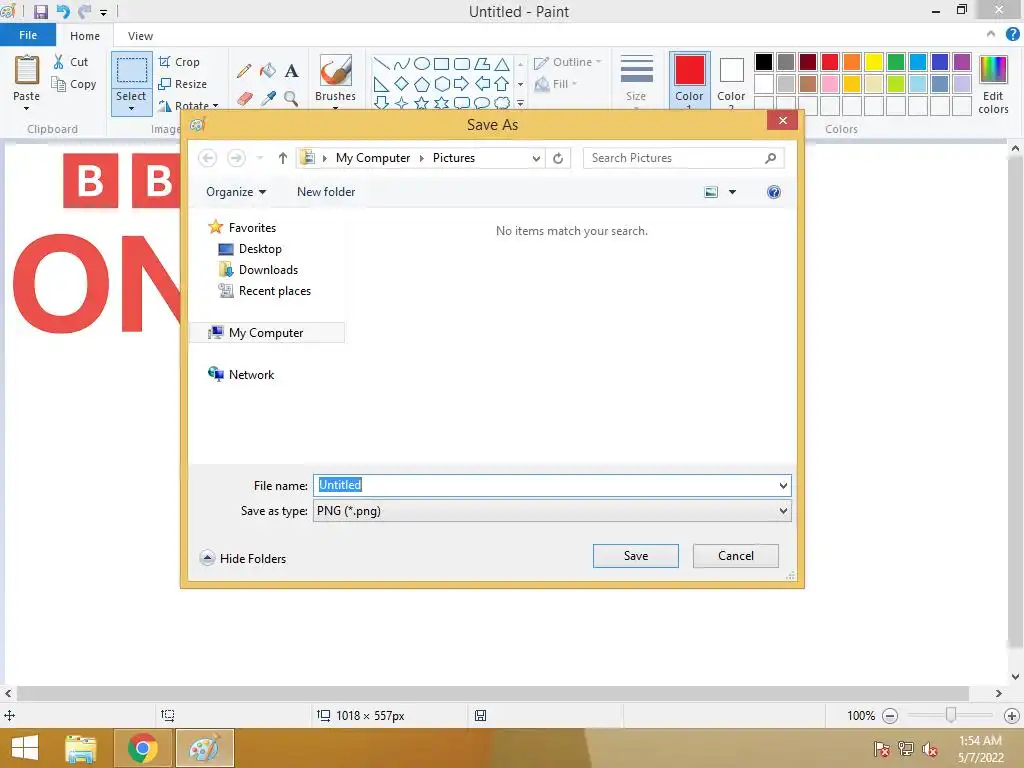Screen dimensions: 1024x768
Task: Refresh the Pictures folder listing
Action: coord(558,158)
